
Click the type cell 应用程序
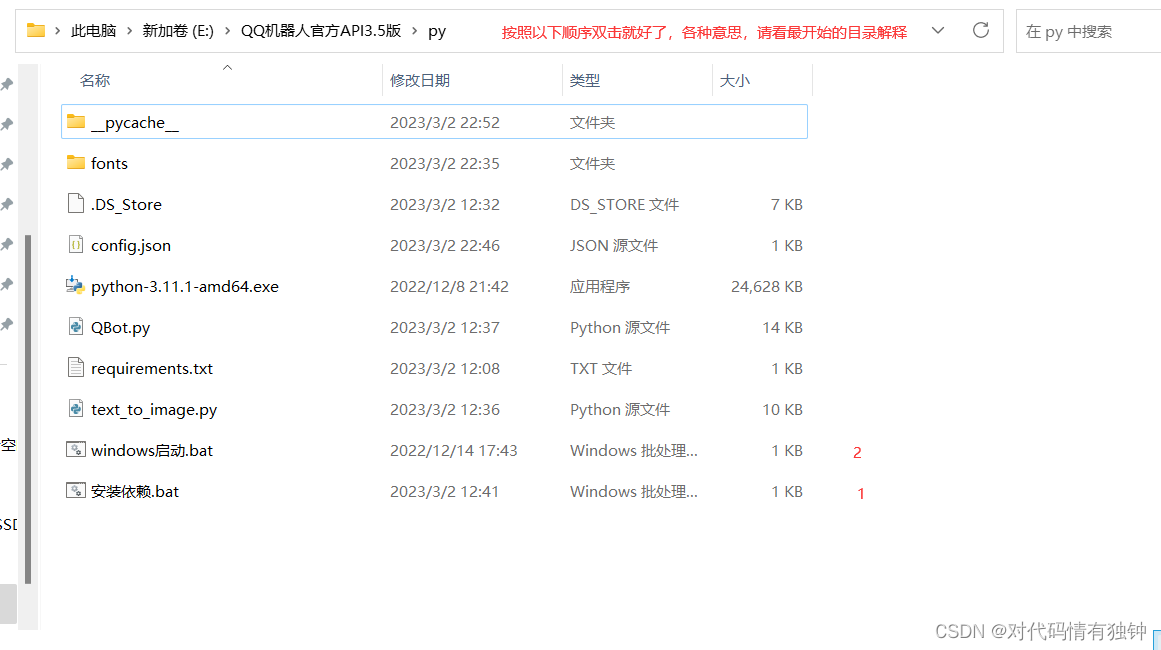pos(600,287)
